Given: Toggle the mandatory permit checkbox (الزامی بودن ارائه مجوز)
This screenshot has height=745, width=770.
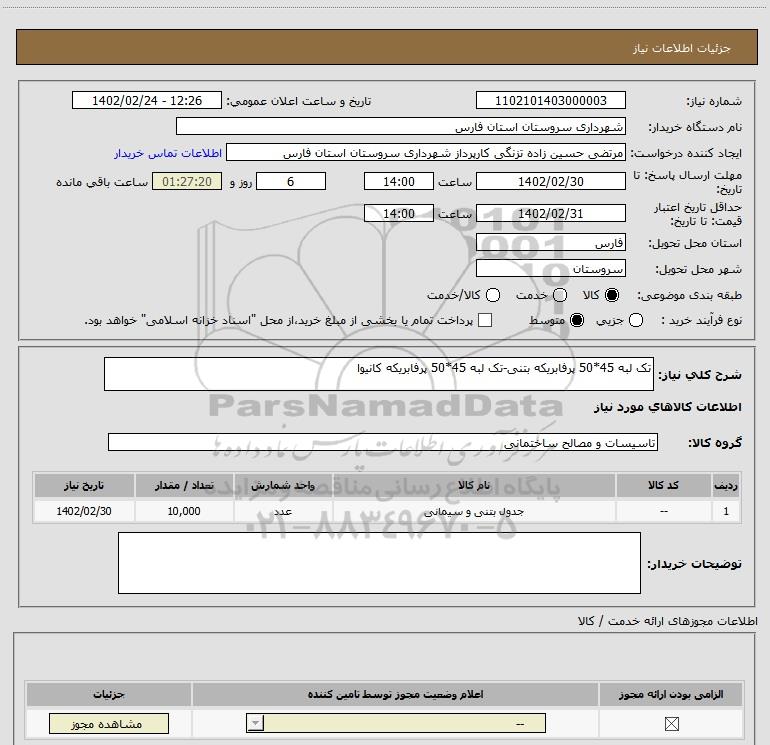Looking at the screenshot, I should click(x=671, y=723).
